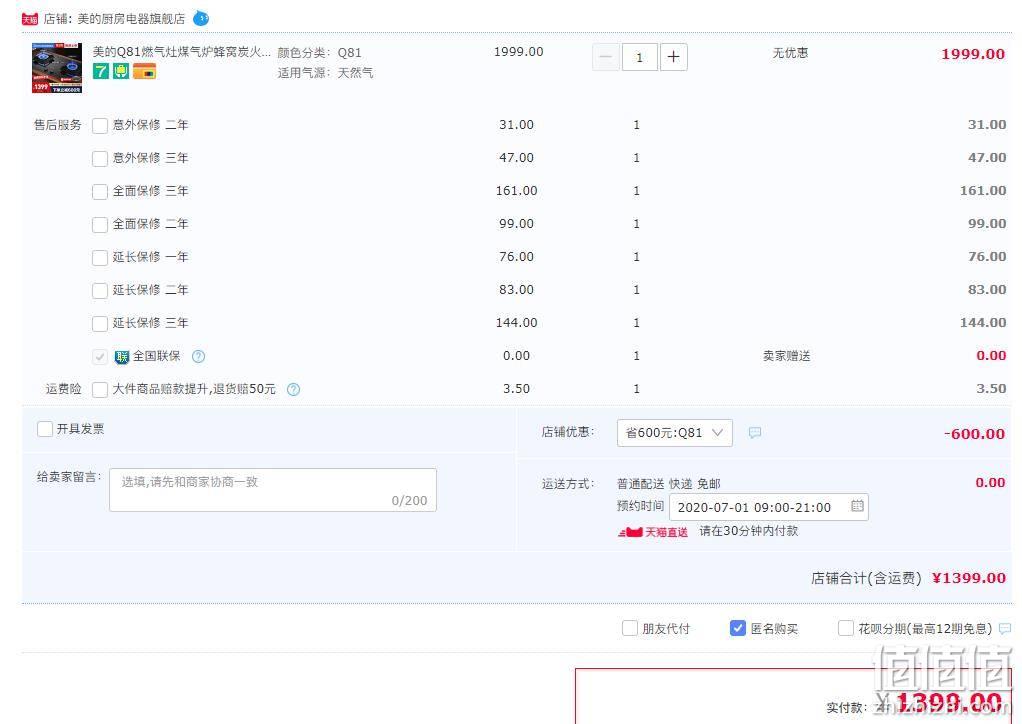Open the calendar picker in the 预约时间 field
The height and width of the screenshot is (724, 1022).
[857, 506]
